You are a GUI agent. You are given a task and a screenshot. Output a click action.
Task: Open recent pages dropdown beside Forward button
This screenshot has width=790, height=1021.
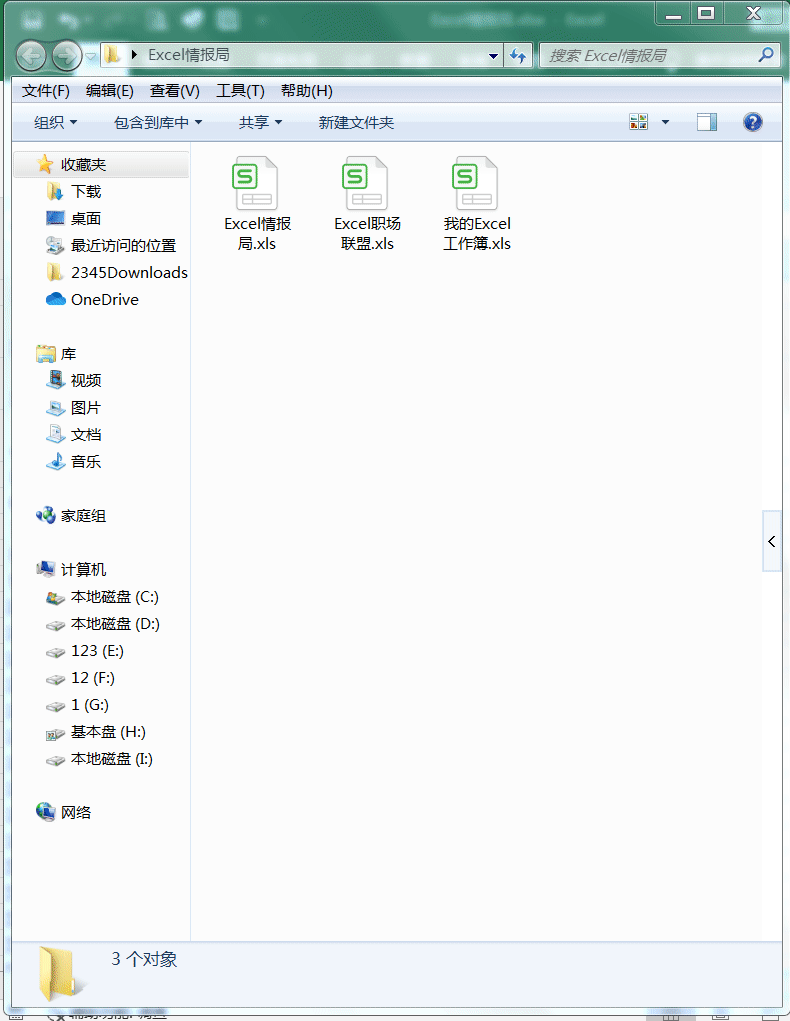pyautogui.click(x=91, y=57)
